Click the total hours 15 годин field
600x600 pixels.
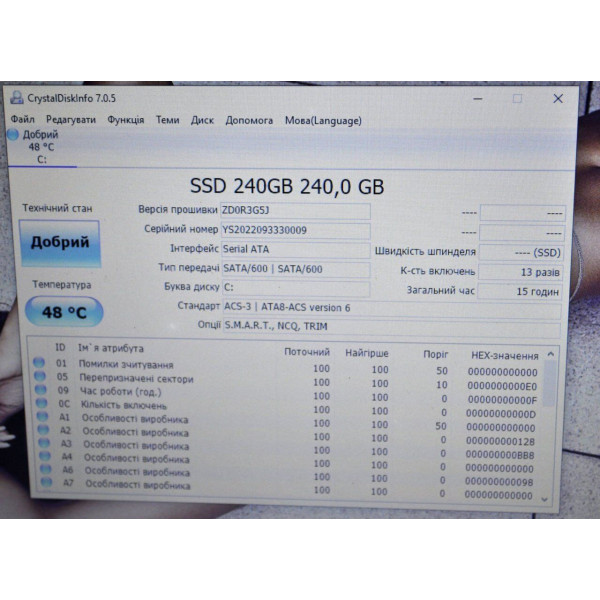[520, 292]
